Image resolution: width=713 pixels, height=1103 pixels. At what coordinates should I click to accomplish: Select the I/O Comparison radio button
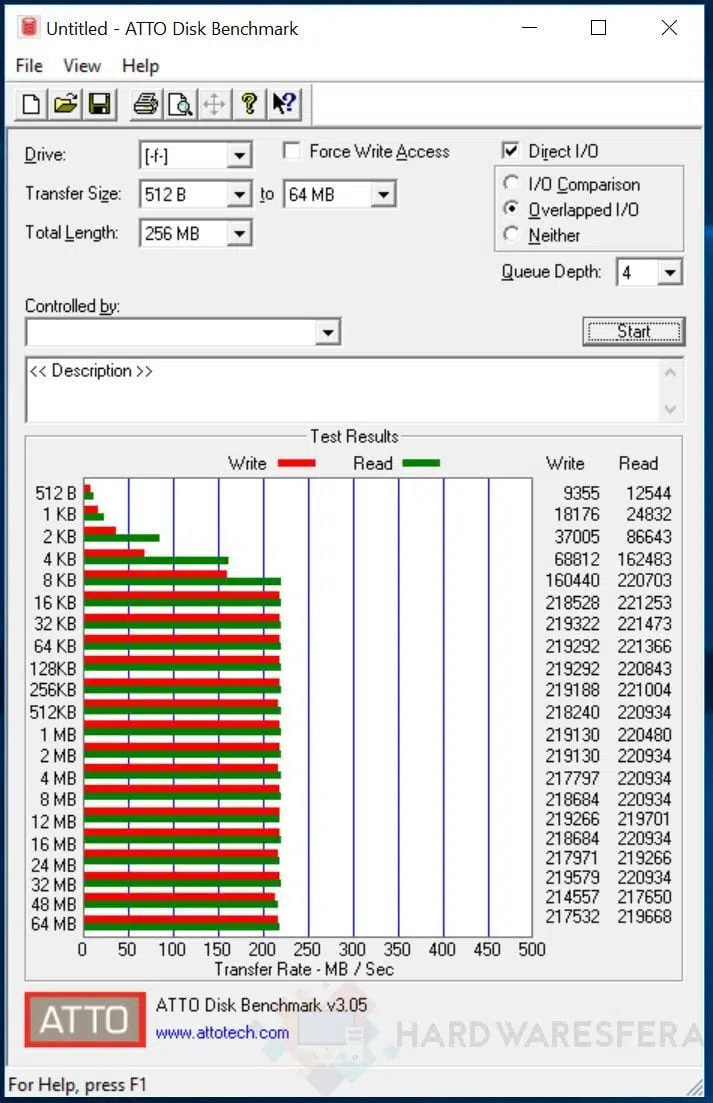tap(511, 183)
